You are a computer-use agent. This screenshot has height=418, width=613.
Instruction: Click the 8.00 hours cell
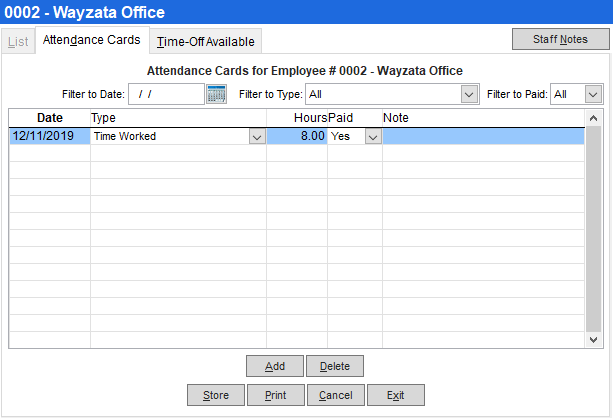tap(297, 137)
